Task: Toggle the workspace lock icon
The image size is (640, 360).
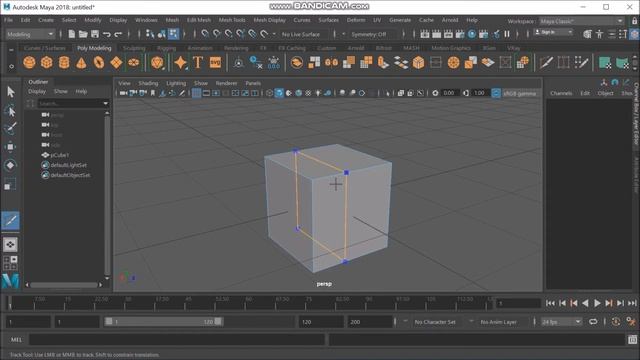Action: coord(634,20)
